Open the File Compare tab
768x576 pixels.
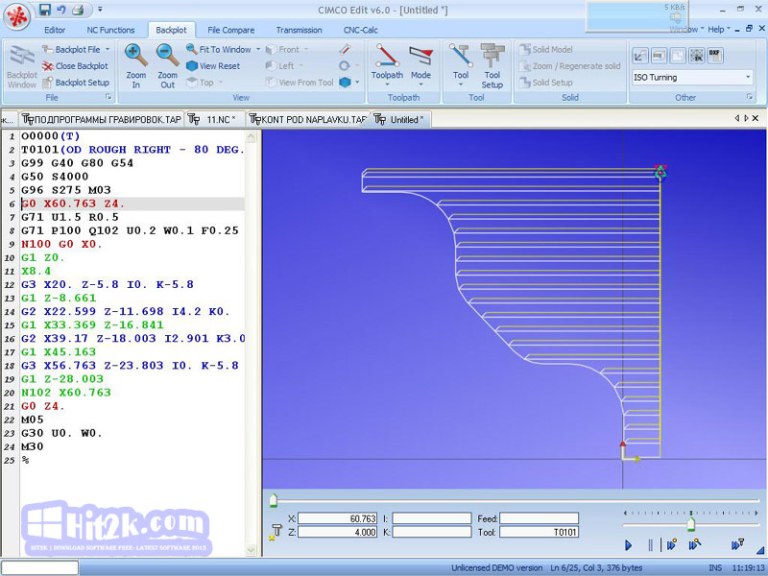click(231, 30)
